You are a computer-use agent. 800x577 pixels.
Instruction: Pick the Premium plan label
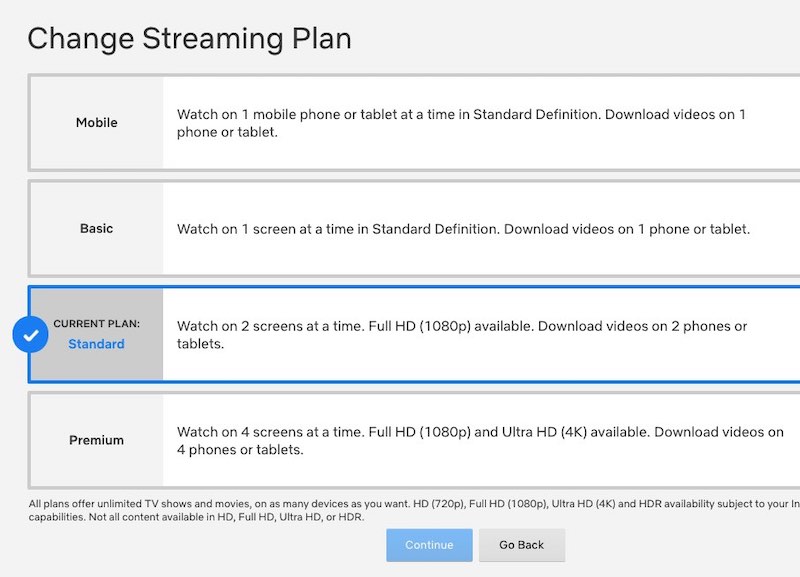[x=97, y=441]
